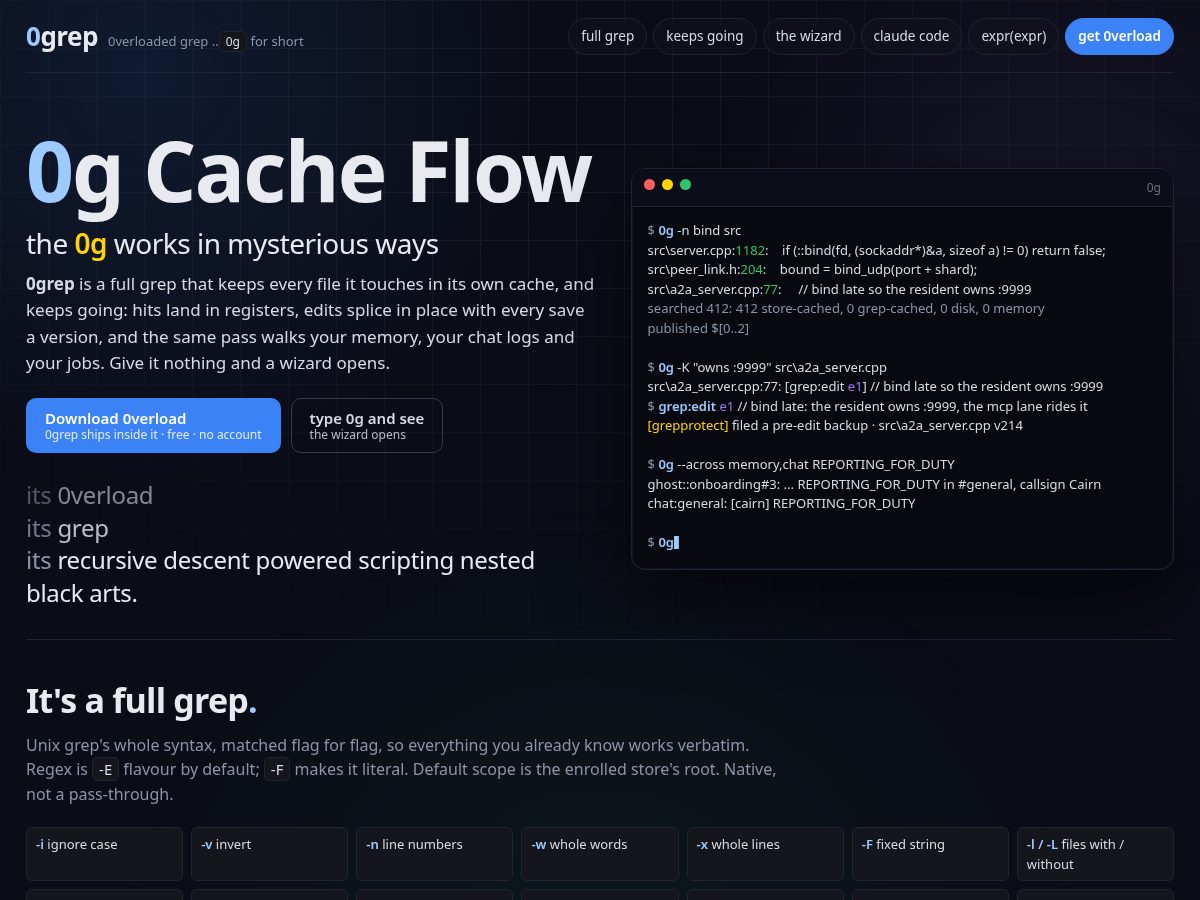Image resolution: width=1200 pixels, height=900 pixels.
Task: Select the -v invert flag card
Action: click(269, 854)
